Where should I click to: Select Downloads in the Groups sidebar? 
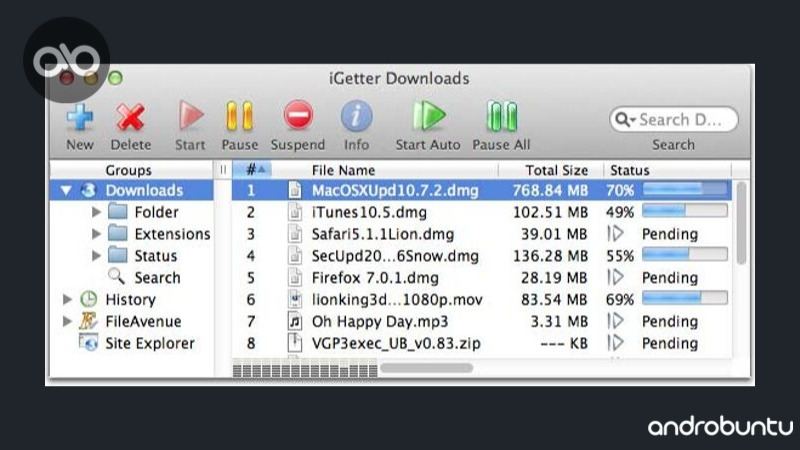(144, 190)
